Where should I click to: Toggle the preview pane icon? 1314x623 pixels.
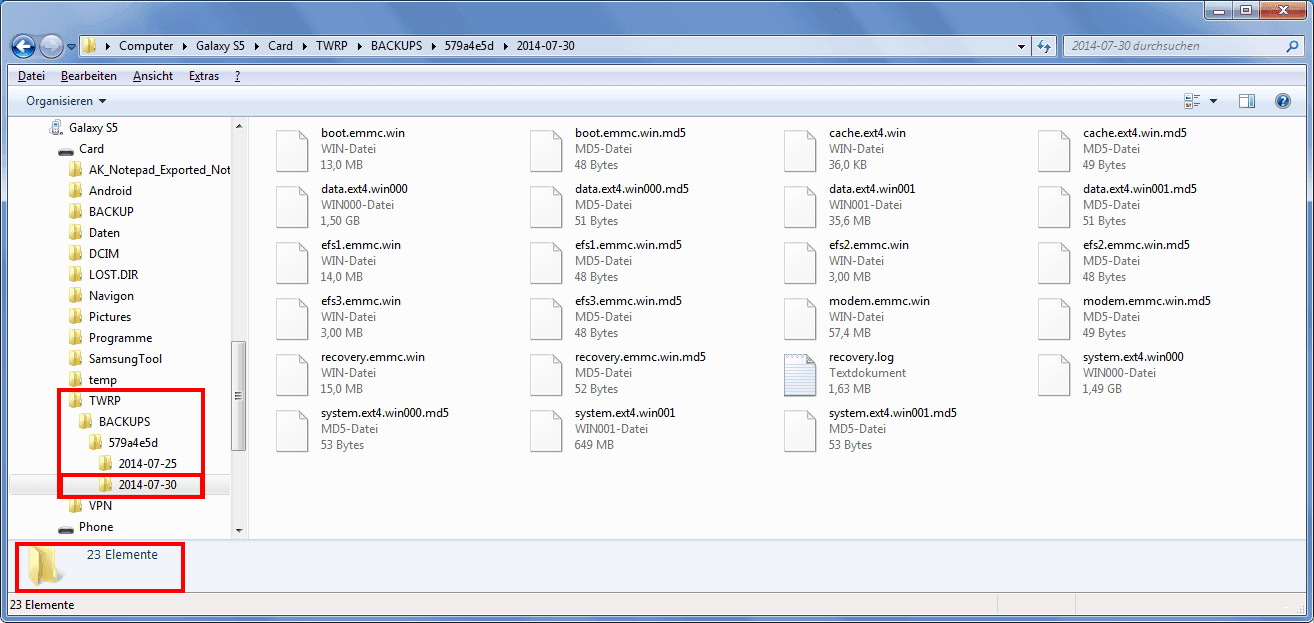pos(1247,101)
